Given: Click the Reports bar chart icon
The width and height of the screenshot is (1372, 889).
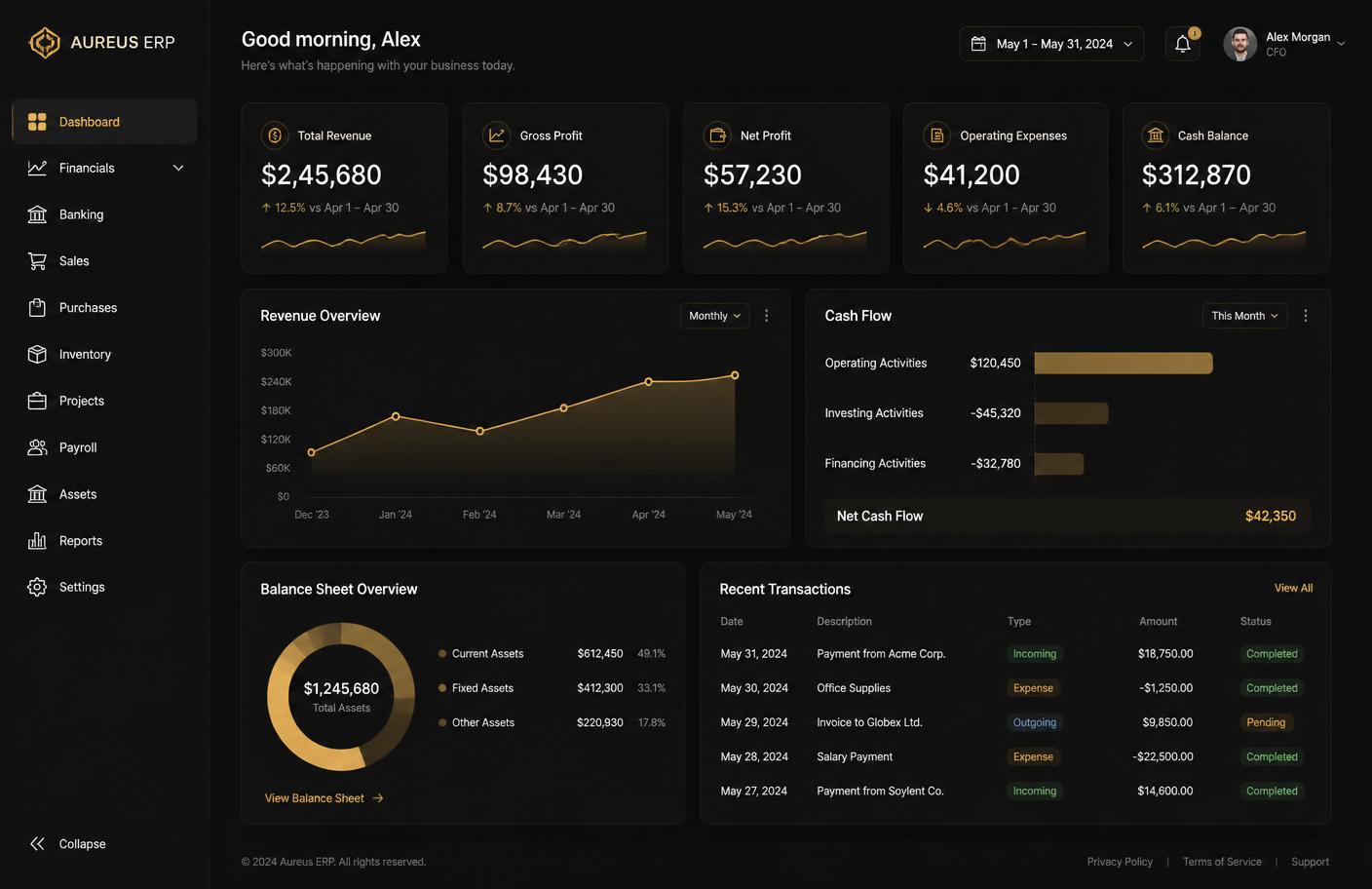Looking at the screenshot, I should coord(37,541).
